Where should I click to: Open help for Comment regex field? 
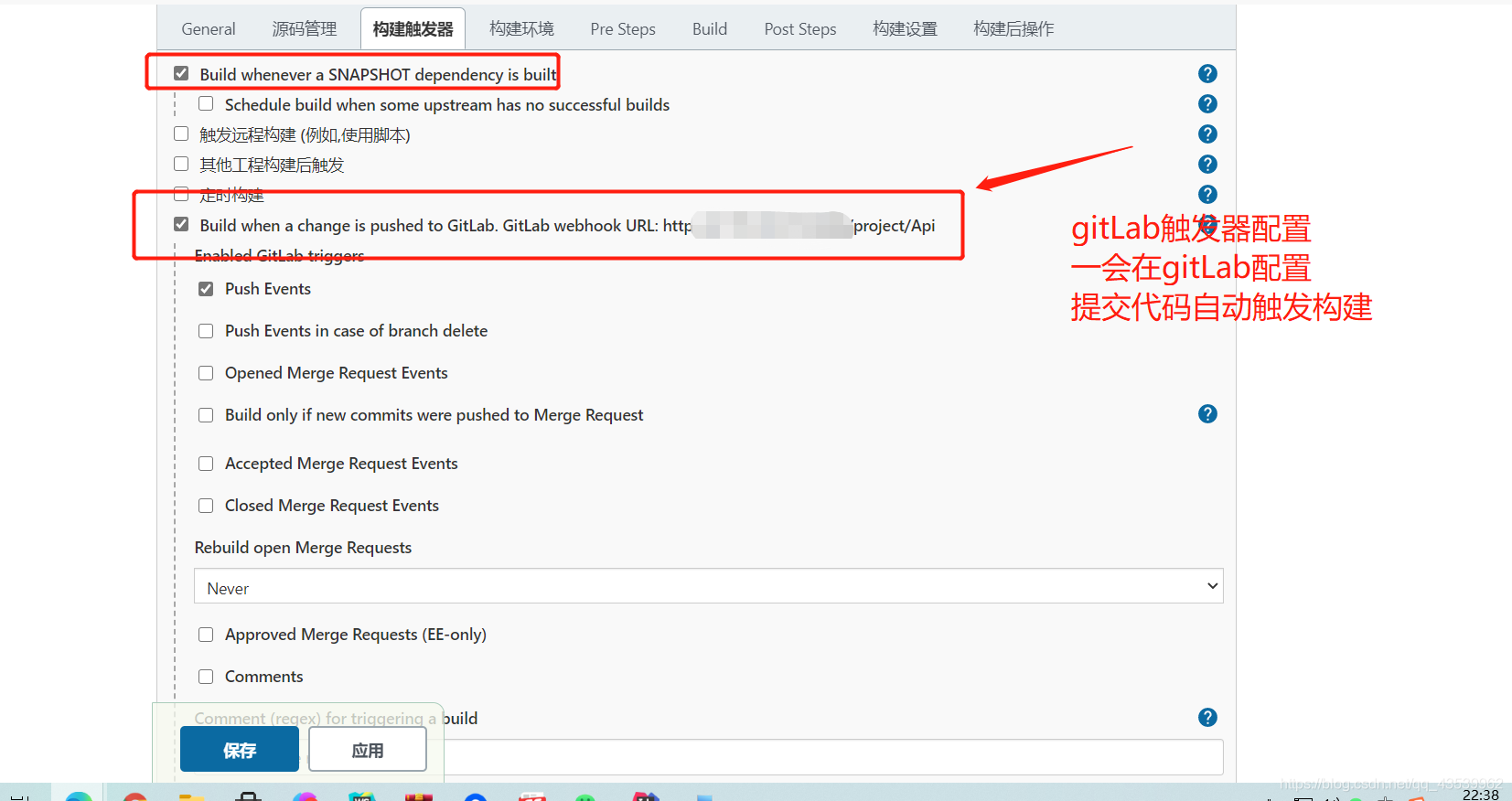coord(1207,718)
